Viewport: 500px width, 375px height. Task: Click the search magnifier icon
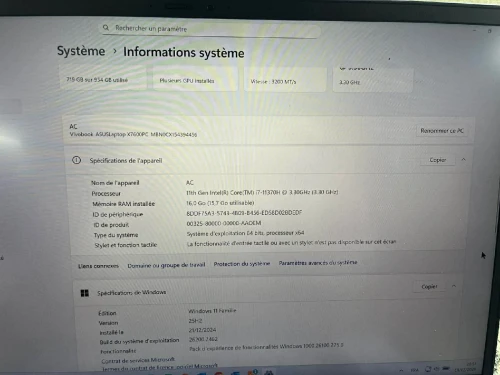coord(106,28)
